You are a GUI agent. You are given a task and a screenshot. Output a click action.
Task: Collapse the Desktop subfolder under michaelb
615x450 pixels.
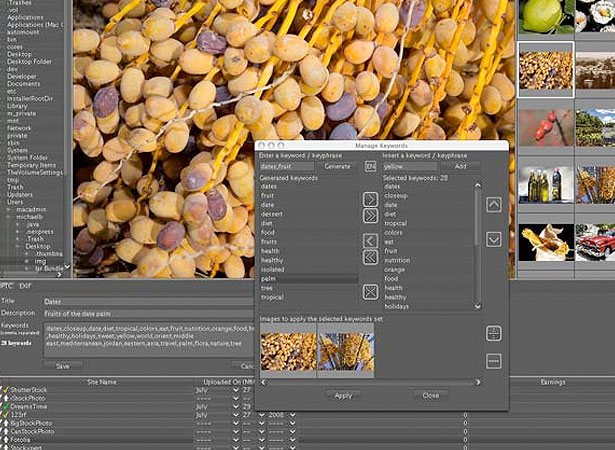click(x=18, y=246)
